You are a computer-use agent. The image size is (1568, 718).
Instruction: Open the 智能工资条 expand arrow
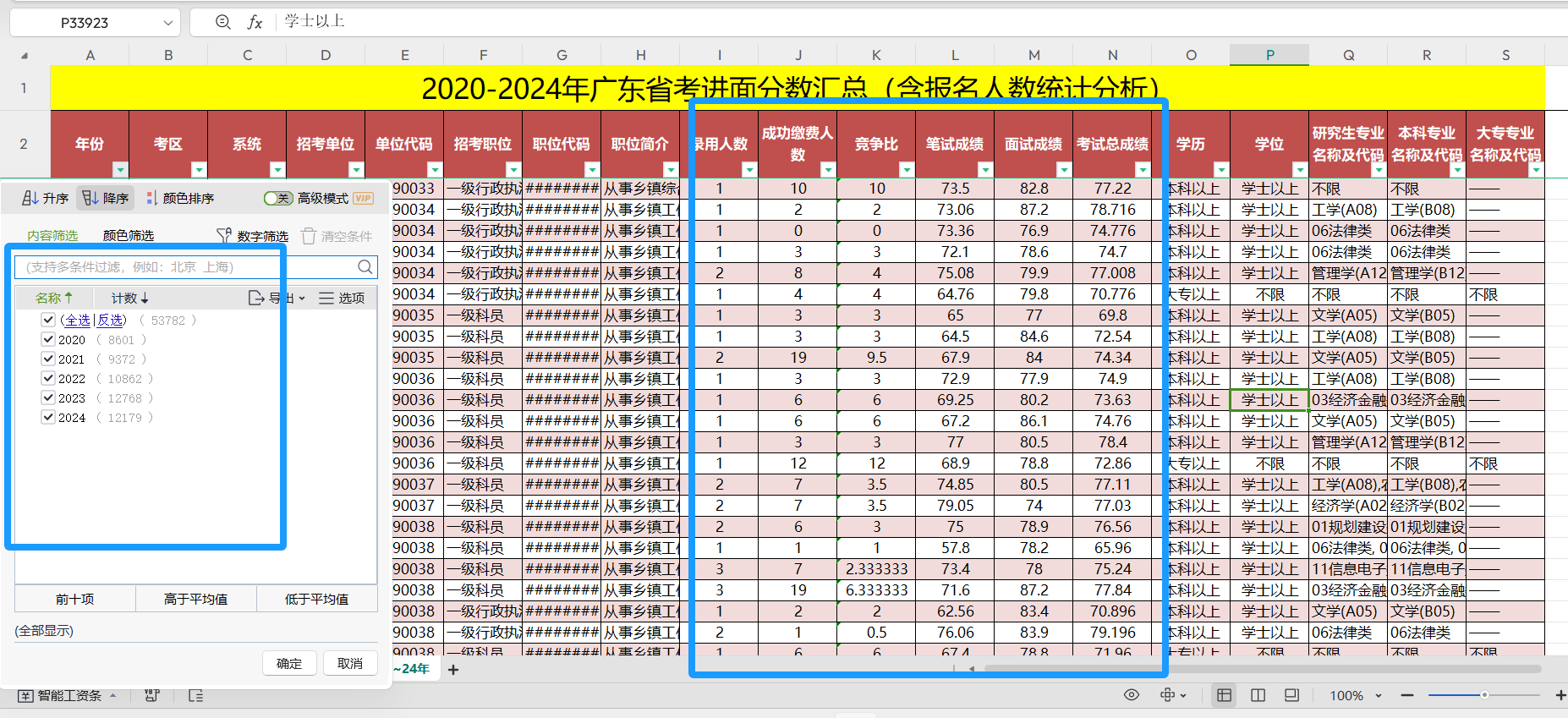[x=113, y=695]
